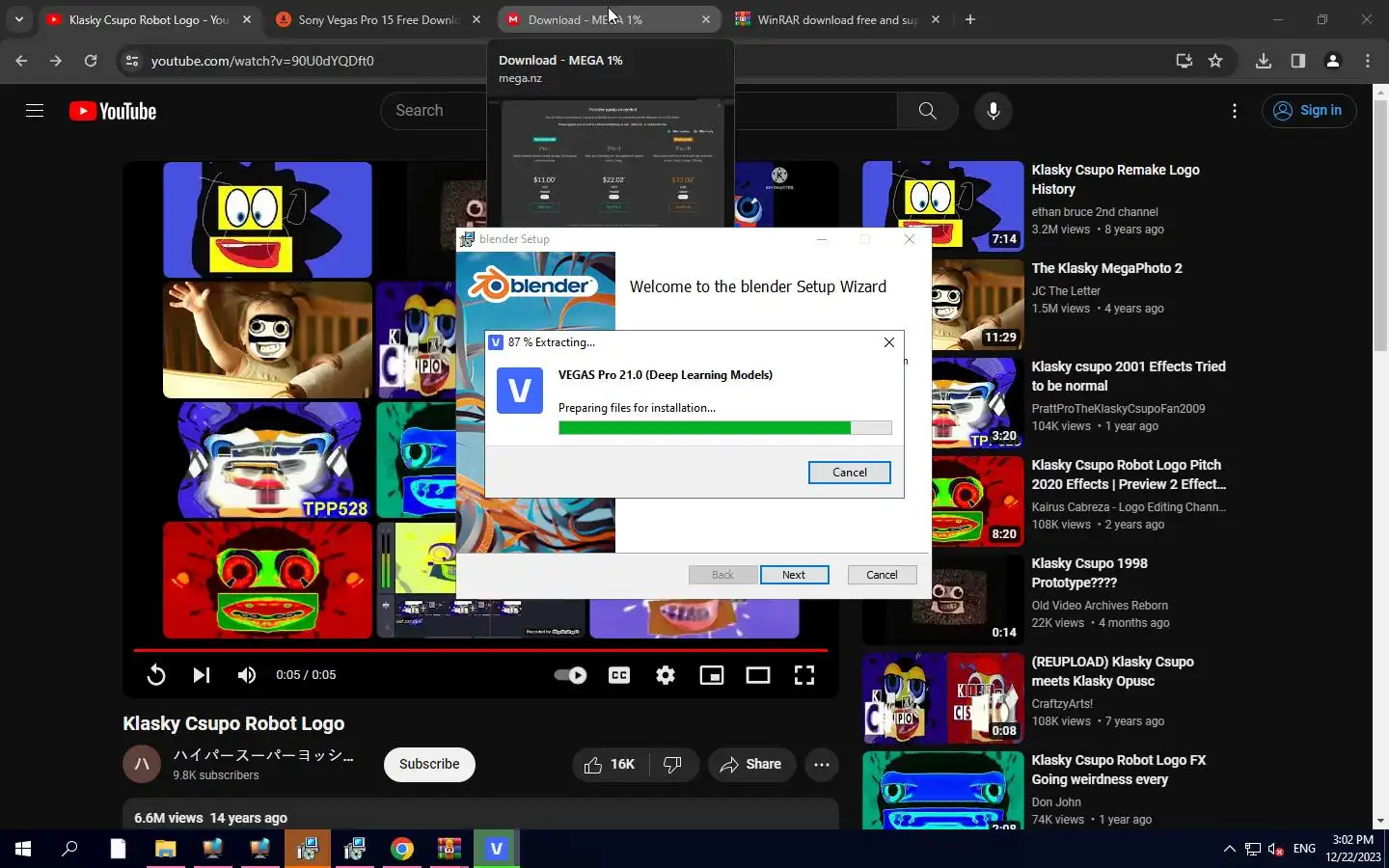Open File Explorer from taskbar
This screenshot has width=1389, height=868.
tap(166, 849)
